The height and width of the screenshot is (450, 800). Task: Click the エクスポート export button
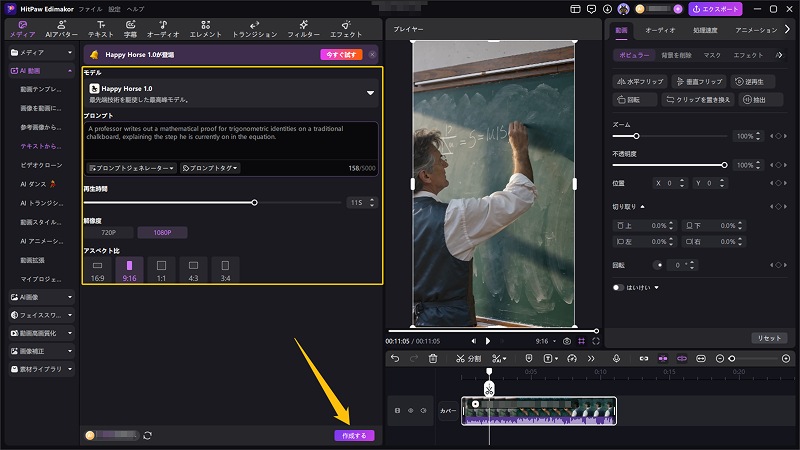pyautogui.click(x=715, y=9)
